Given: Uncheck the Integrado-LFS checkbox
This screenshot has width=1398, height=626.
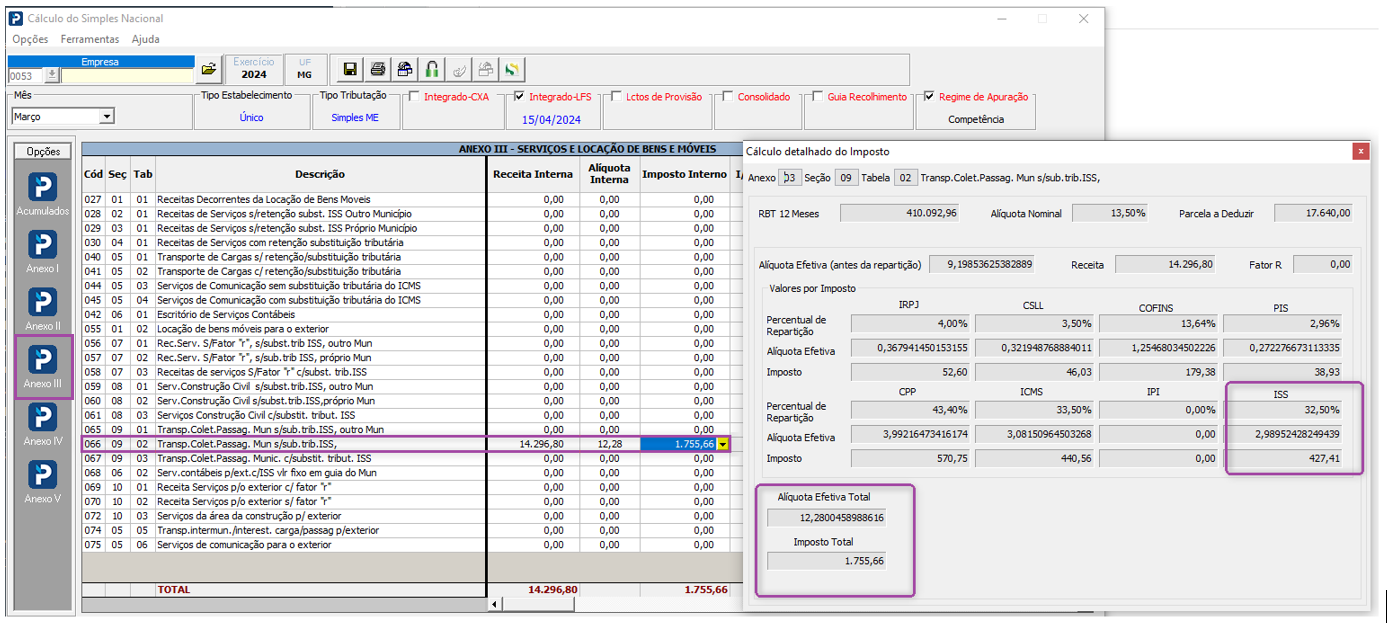Looking at the screenshot, I should (518, 97).
